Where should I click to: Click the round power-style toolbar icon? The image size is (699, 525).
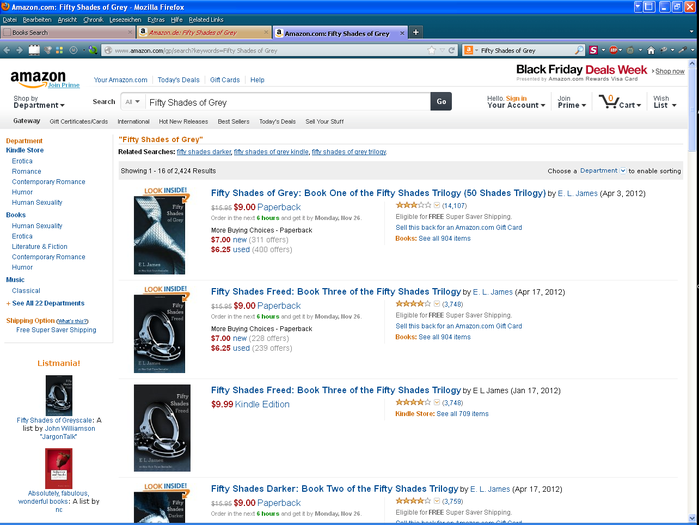(x=74, y=50)
